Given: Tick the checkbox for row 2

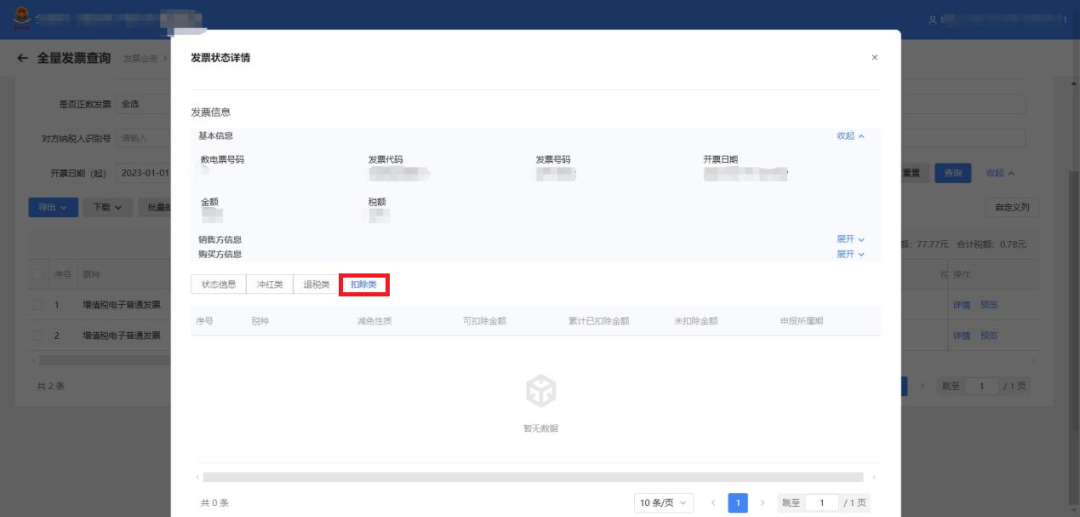Looking at the screenshot, I should point(38,336).
